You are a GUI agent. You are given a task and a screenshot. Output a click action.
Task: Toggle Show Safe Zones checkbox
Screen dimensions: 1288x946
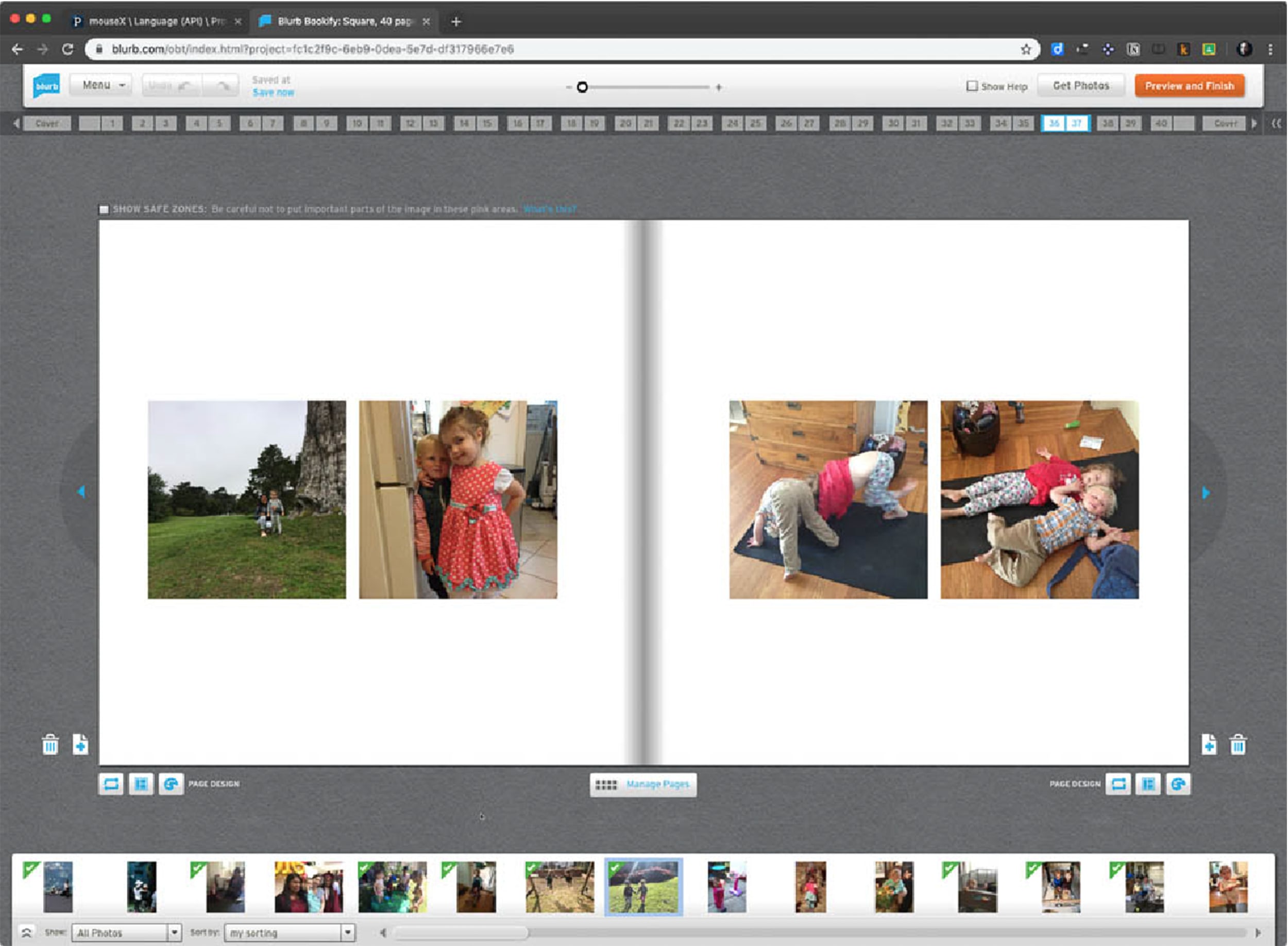click(x=104, y=210)
